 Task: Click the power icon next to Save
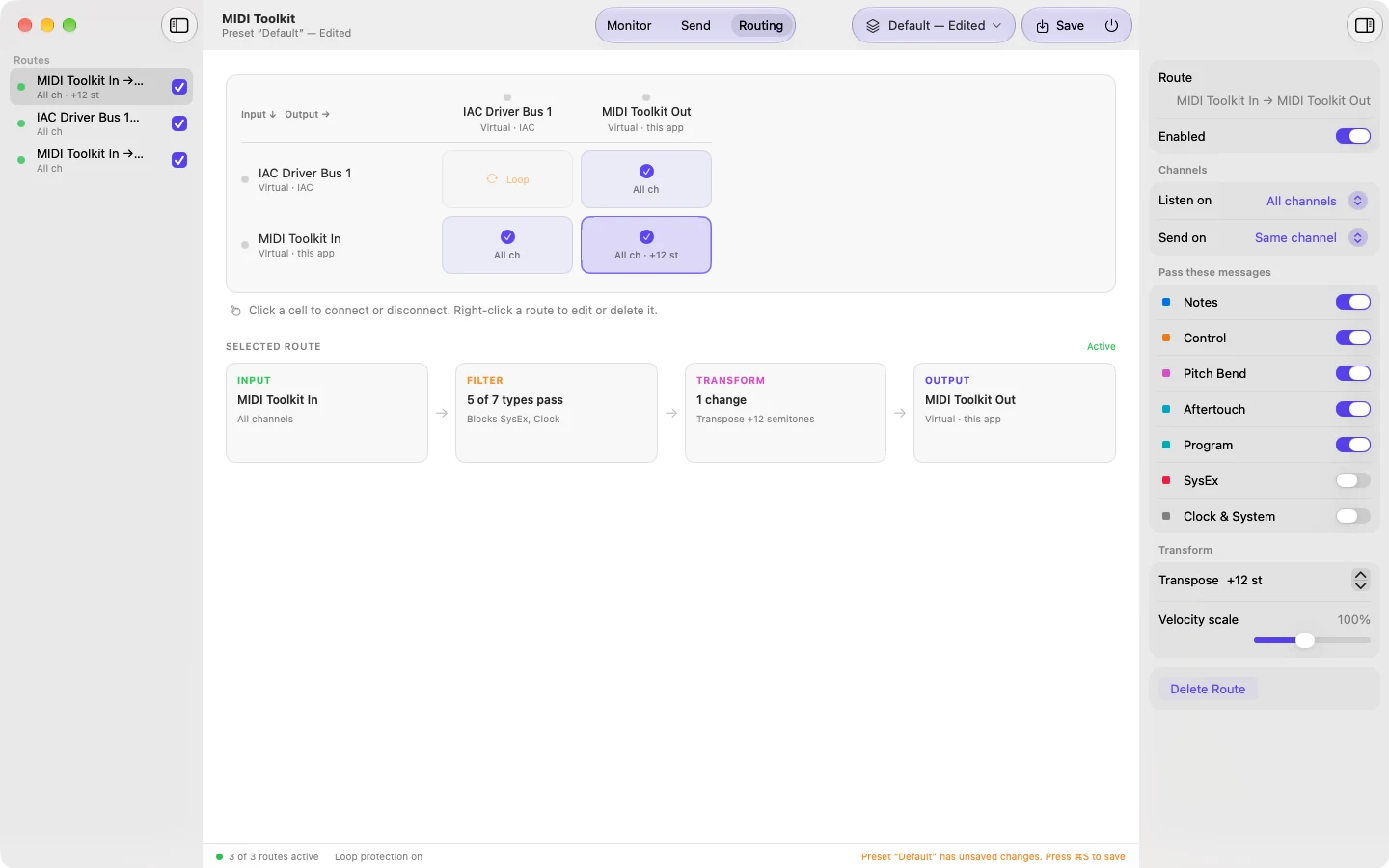tap(1111, 26)
